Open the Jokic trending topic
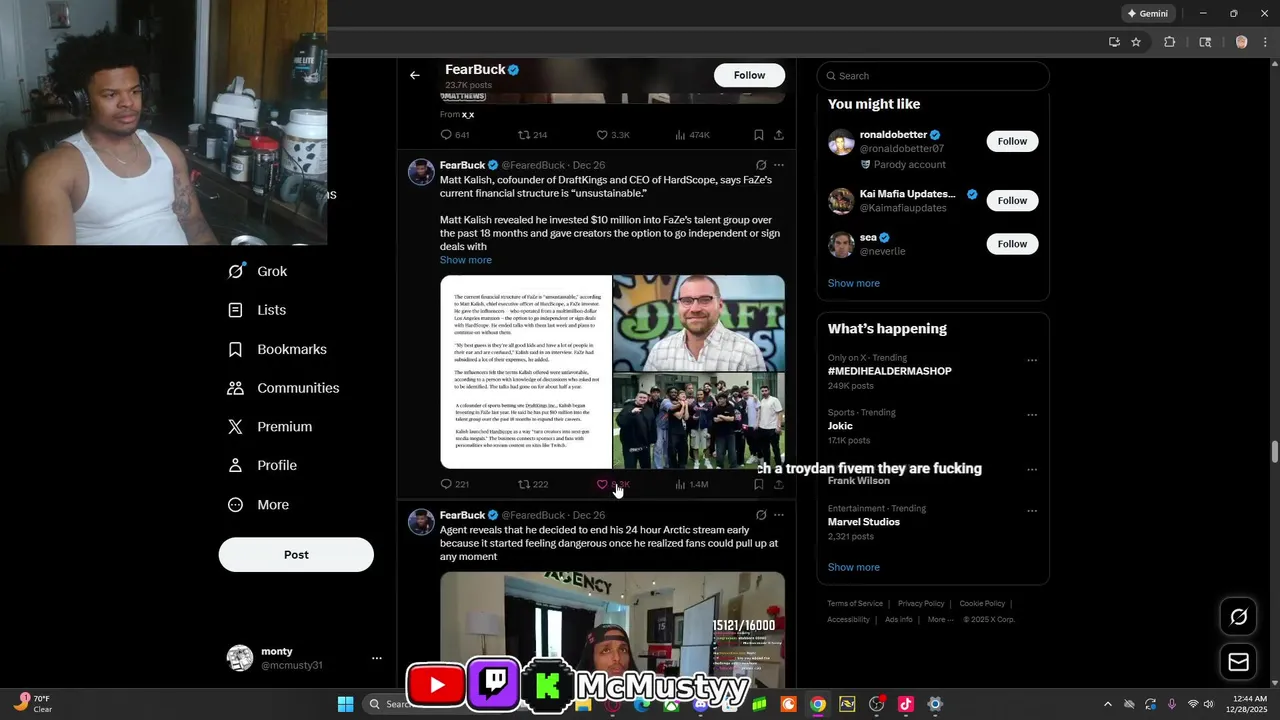The width and height of the screenshot is (1280, 720). [840, 426]
